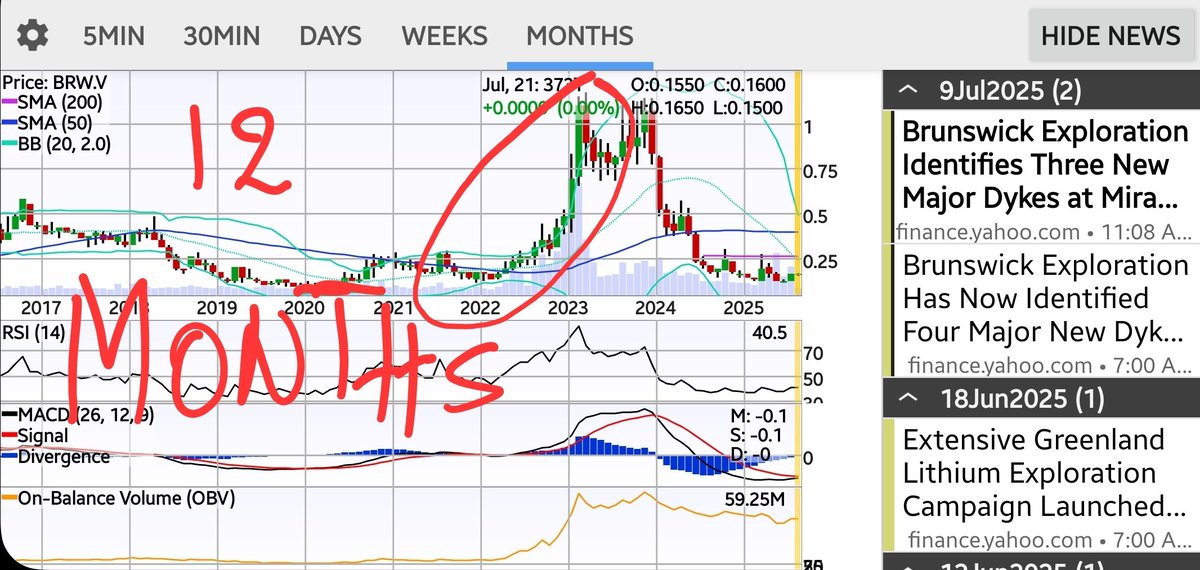Switch to the 30MIN timeframe tab
1200x570 pixels.
pyautogui.click(x=222, y=37)
